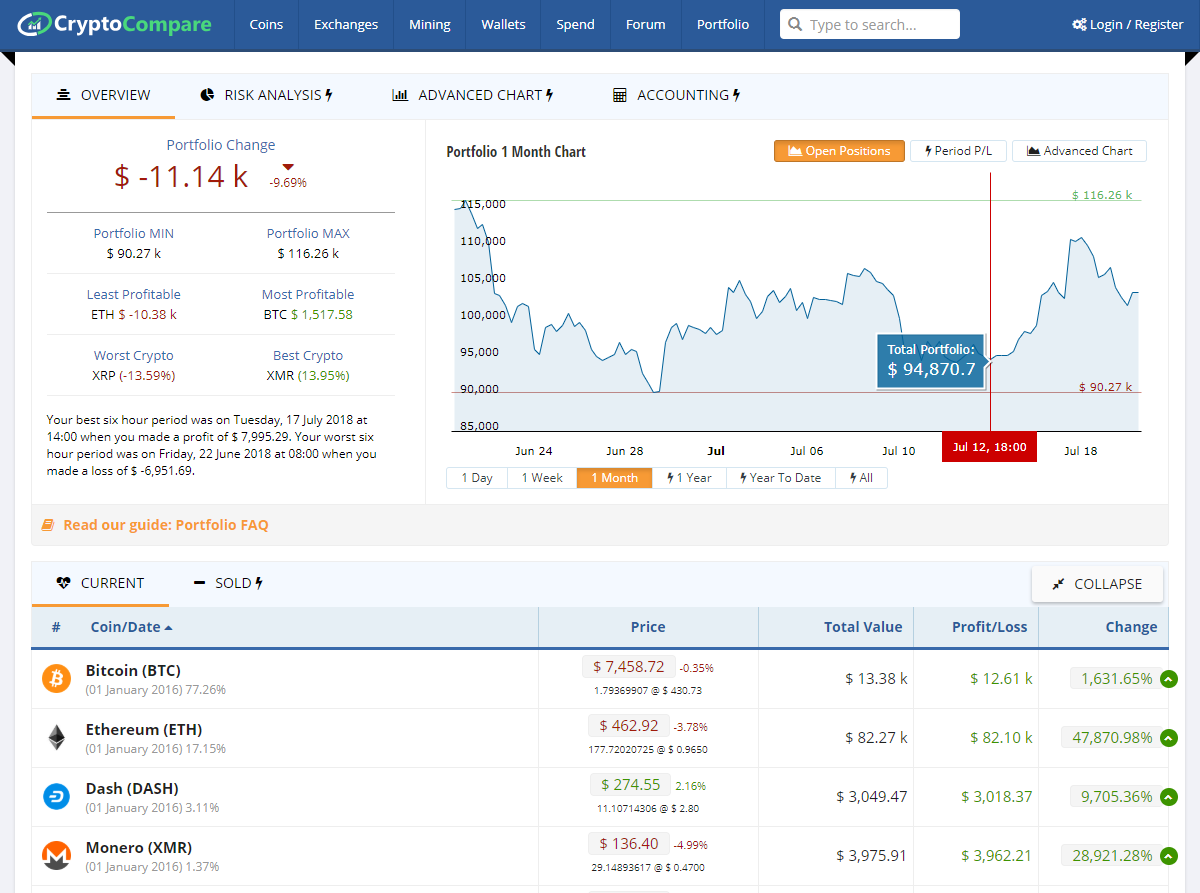
Task: Switch chart range to 1 Year
Action: (x=689, y=478)
